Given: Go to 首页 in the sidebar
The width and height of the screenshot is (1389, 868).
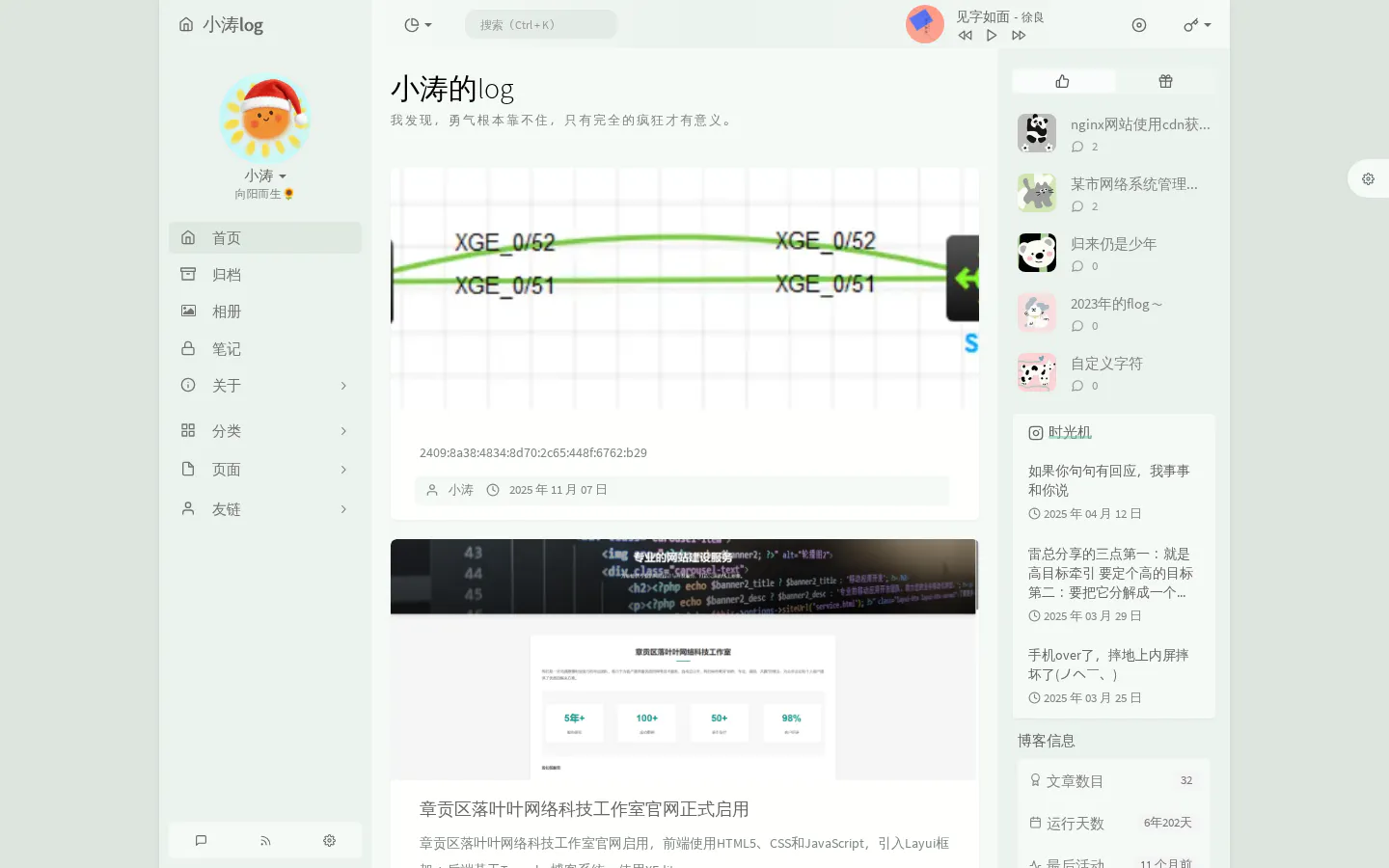Looking at the screenshot, I should [265, 237].
